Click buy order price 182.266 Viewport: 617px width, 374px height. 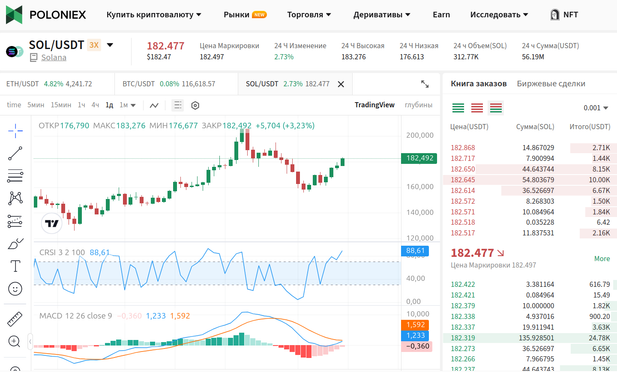(463, 359)
